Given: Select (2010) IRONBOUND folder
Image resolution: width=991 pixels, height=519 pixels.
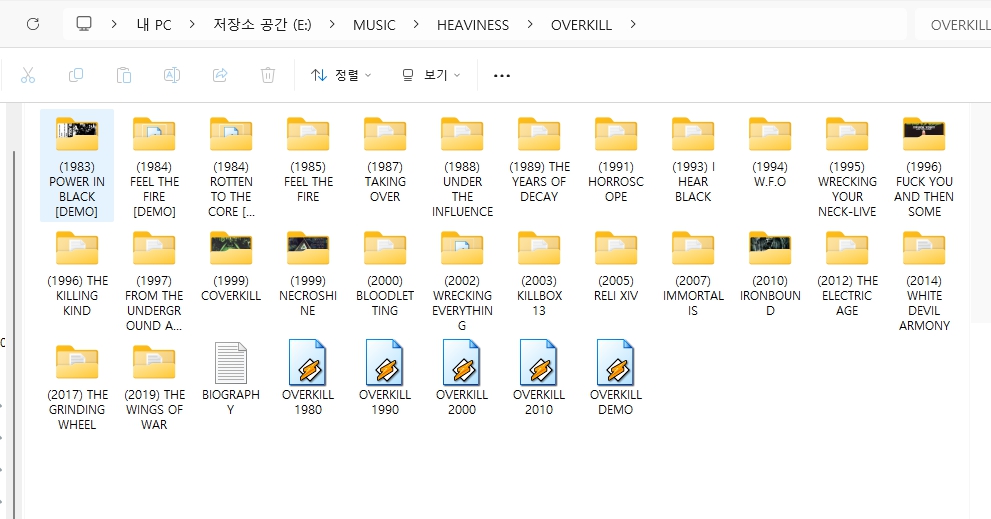Looking at the screenshot, I should 770,272.
